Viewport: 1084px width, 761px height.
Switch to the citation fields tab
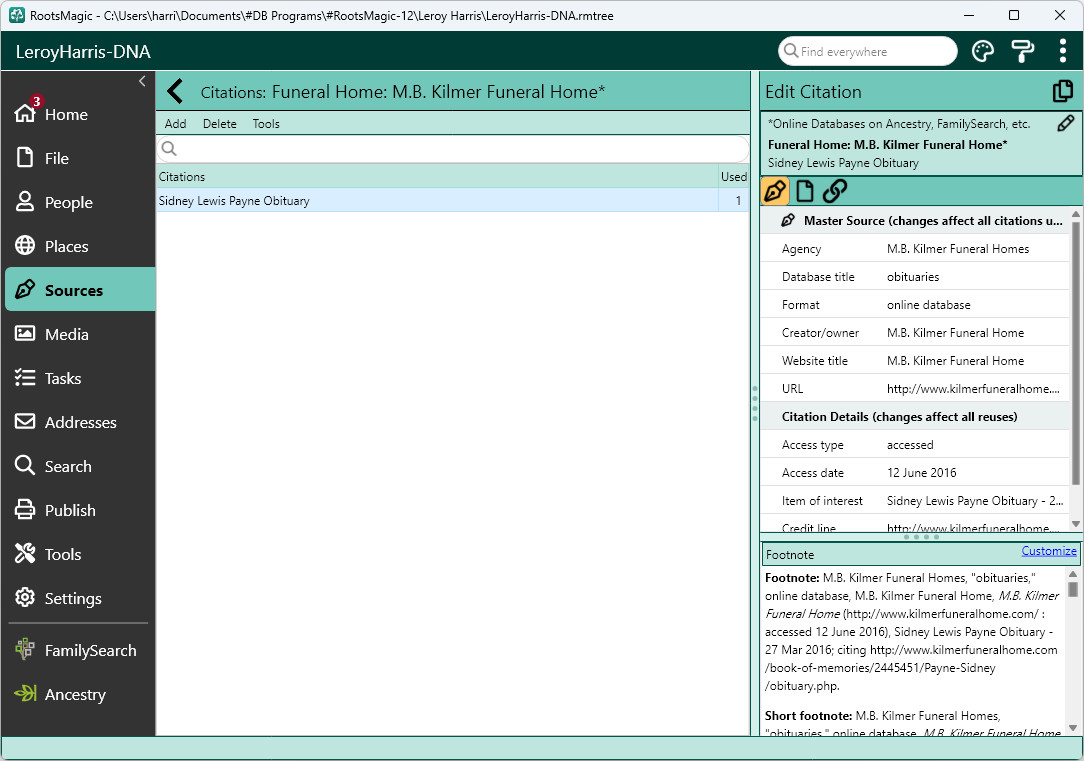tap(775, 190)
